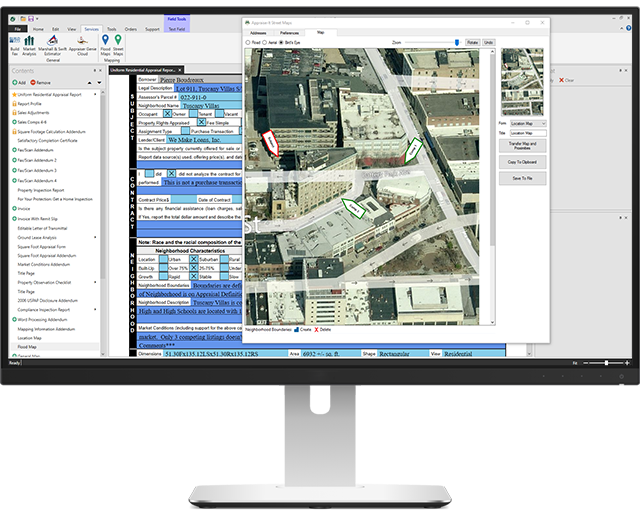Viewport: 640px width, 512px height.
Task: Click green plus beside Sales Comps 4-6
Action: click(14, 122)
